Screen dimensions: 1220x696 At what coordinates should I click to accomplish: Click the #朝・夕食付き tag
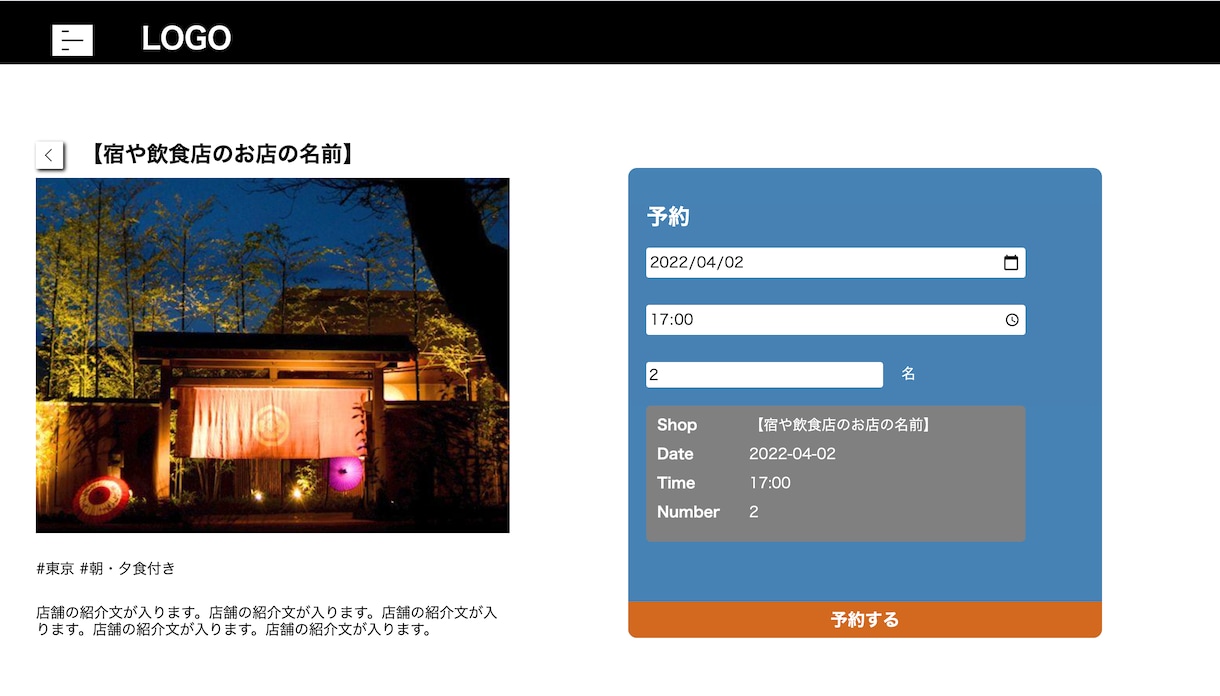[128, 569]
